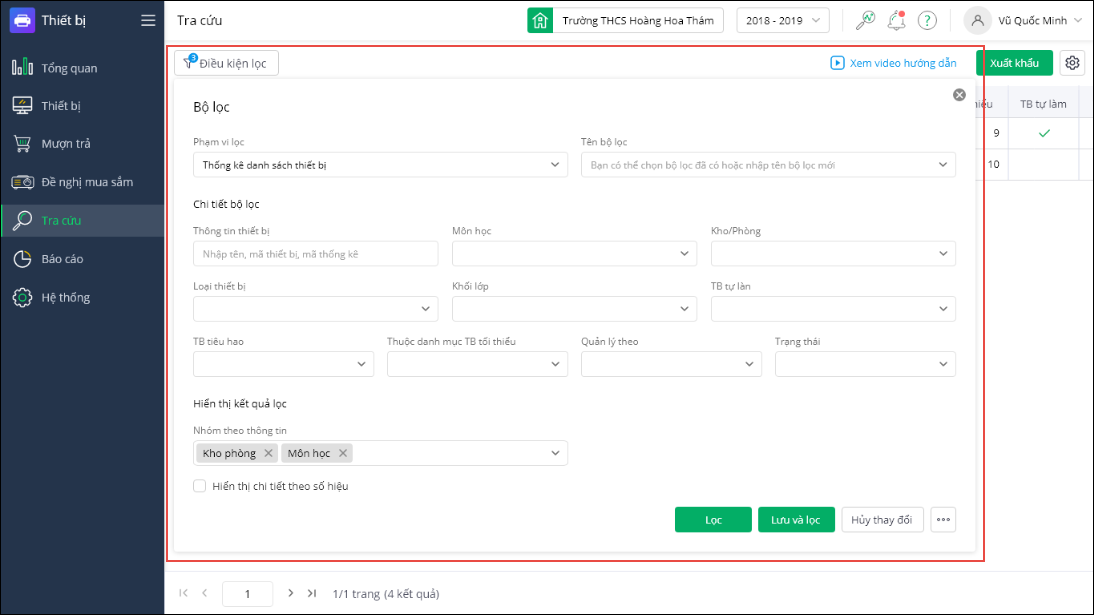Open Báo cáo from the sidebar

coord(62,259)
